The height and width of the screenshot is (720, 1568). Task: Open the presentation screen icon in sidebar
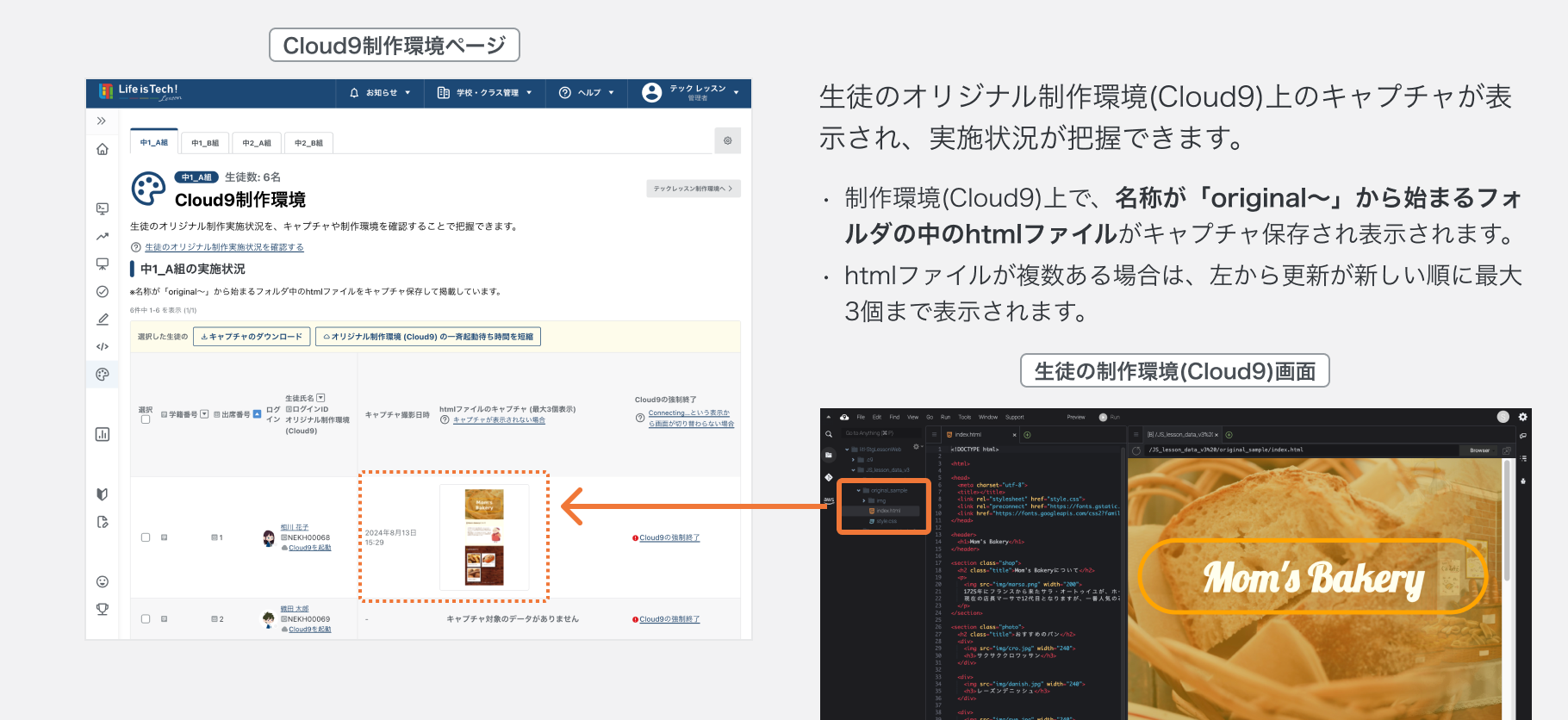pyautogui.click(x=103, y=264)
